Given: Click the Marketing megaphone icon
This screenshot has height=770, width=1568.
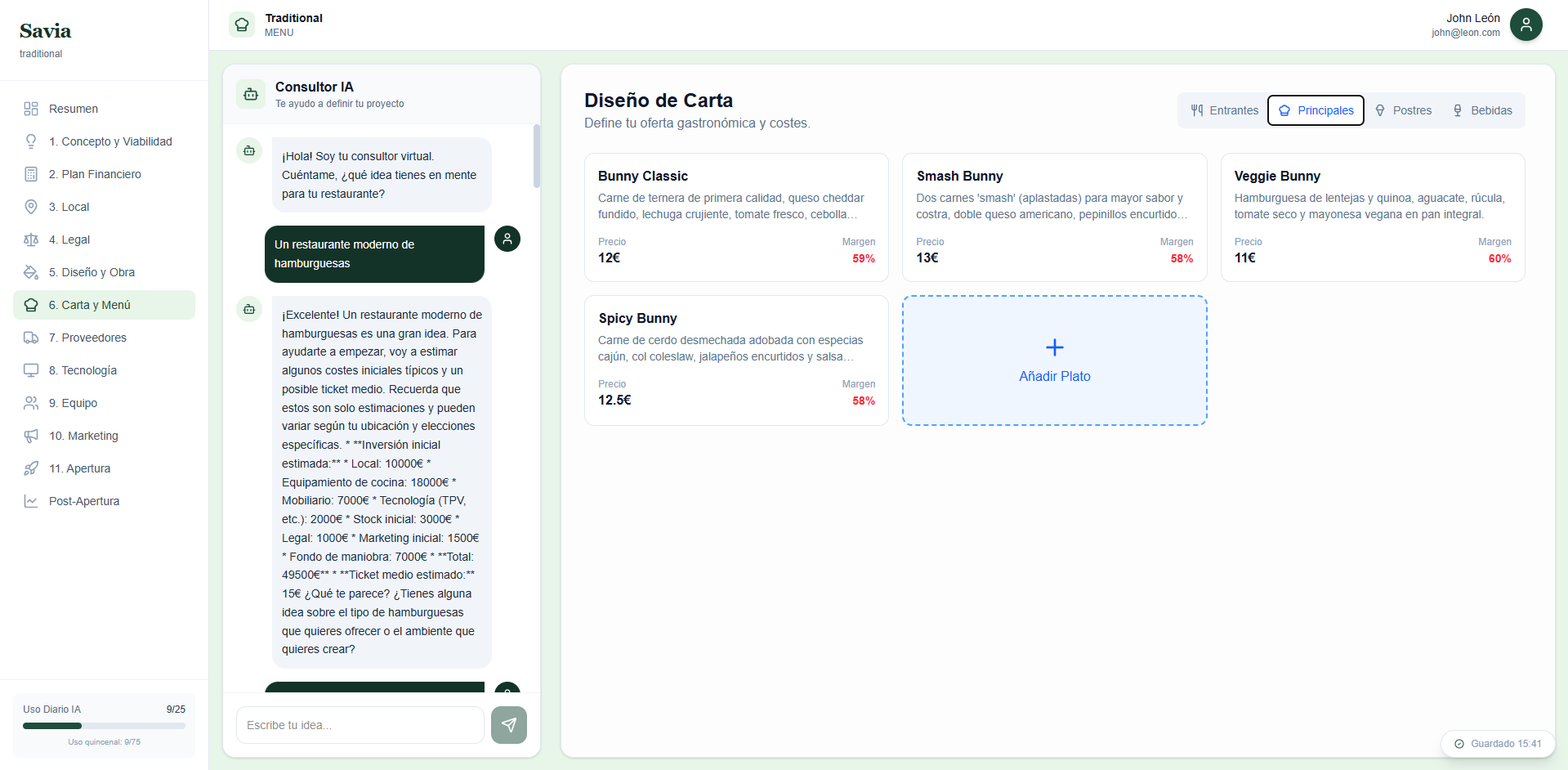Looking at the screenshot, I should 31,435.
